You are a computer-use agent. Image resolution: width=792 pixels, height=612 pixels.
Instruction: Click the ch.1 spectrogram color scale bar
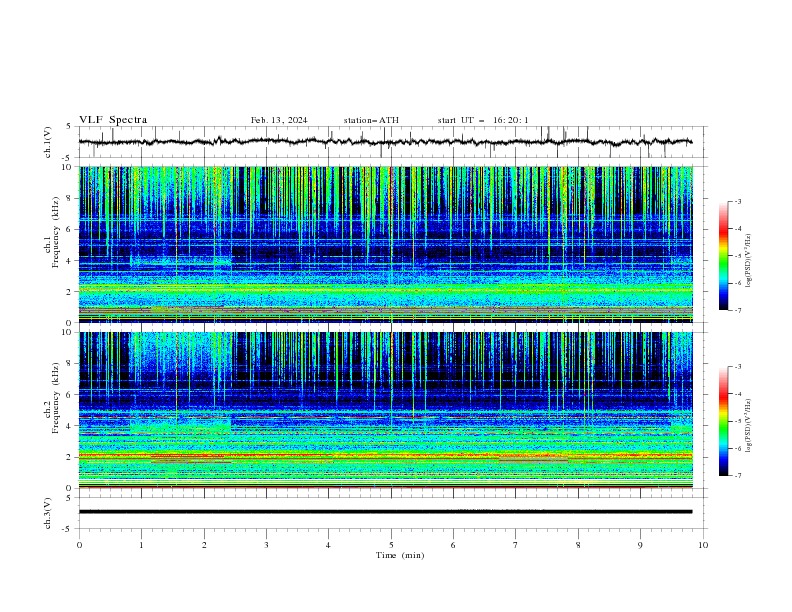(723, 256)
